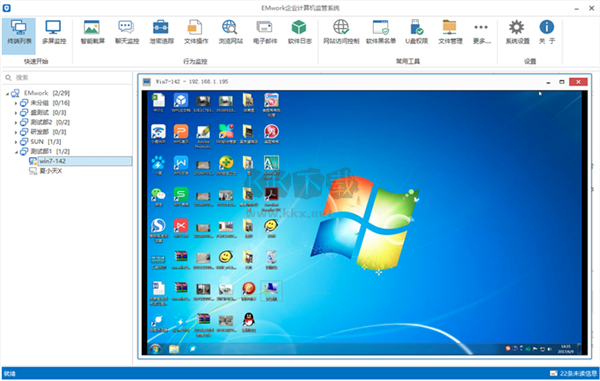600x381 pixels.
Task: Click the remote desktop Start button
Action: [155, 349]
